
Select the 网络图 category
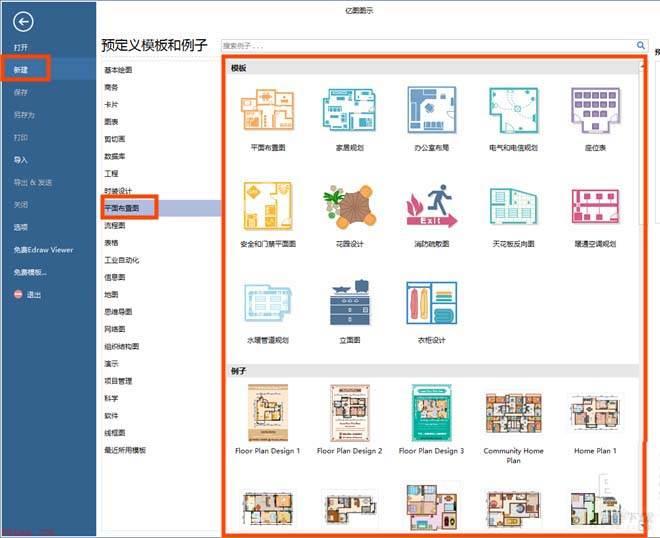(x=115, y=329)
